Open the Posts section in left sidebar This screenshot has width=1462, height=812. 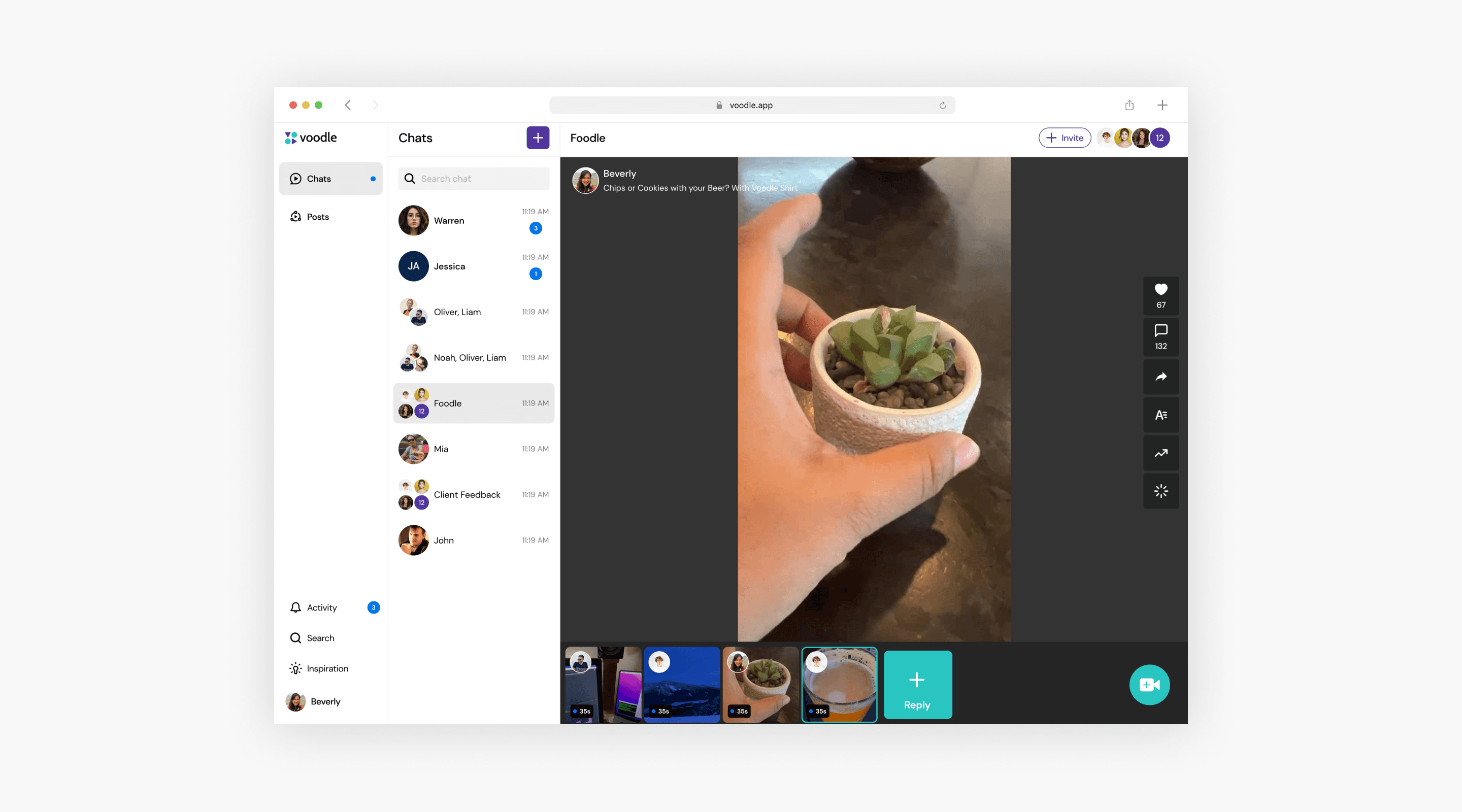pos(317,216)
